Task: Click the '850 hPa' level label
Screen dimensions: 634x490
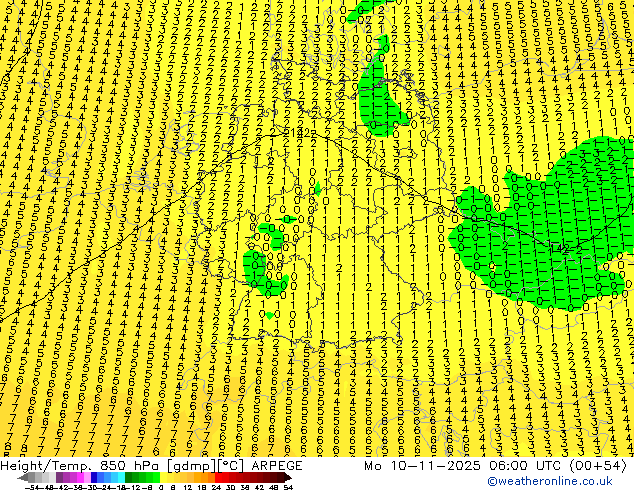Action: pyautogui.click(x=129, y=466)
